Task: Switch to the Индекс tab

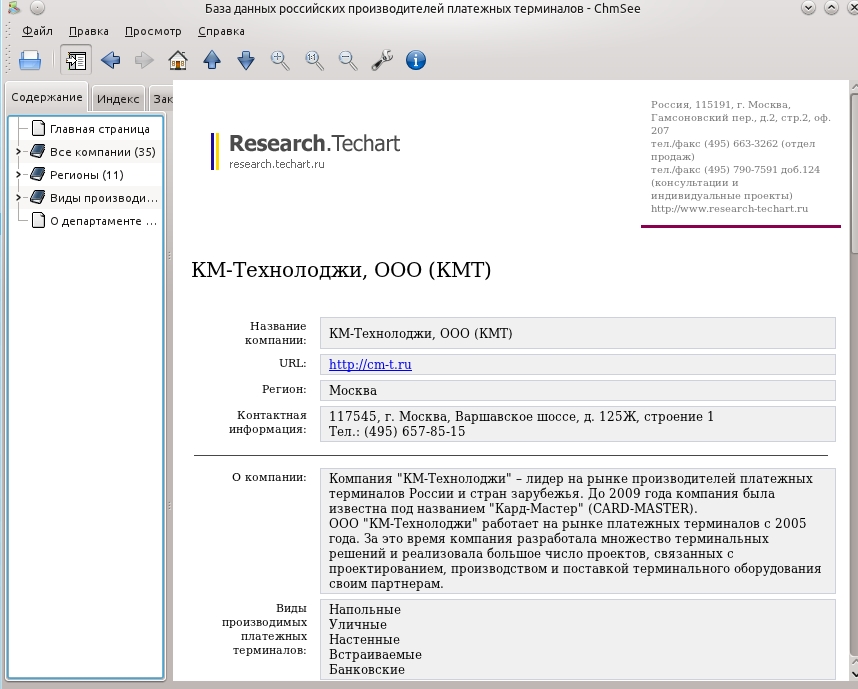Action: click(118, 99)
